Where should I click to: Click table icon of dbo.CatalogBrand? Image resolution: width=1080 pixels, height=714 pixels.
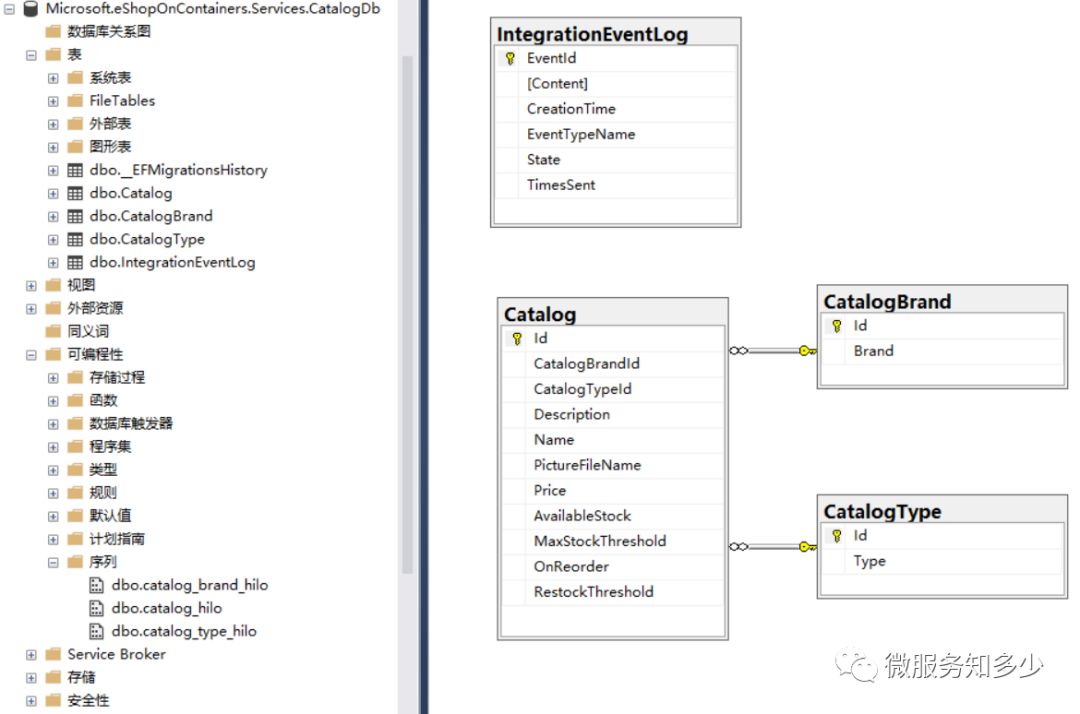pyautogui.click(x=75, y=216)
